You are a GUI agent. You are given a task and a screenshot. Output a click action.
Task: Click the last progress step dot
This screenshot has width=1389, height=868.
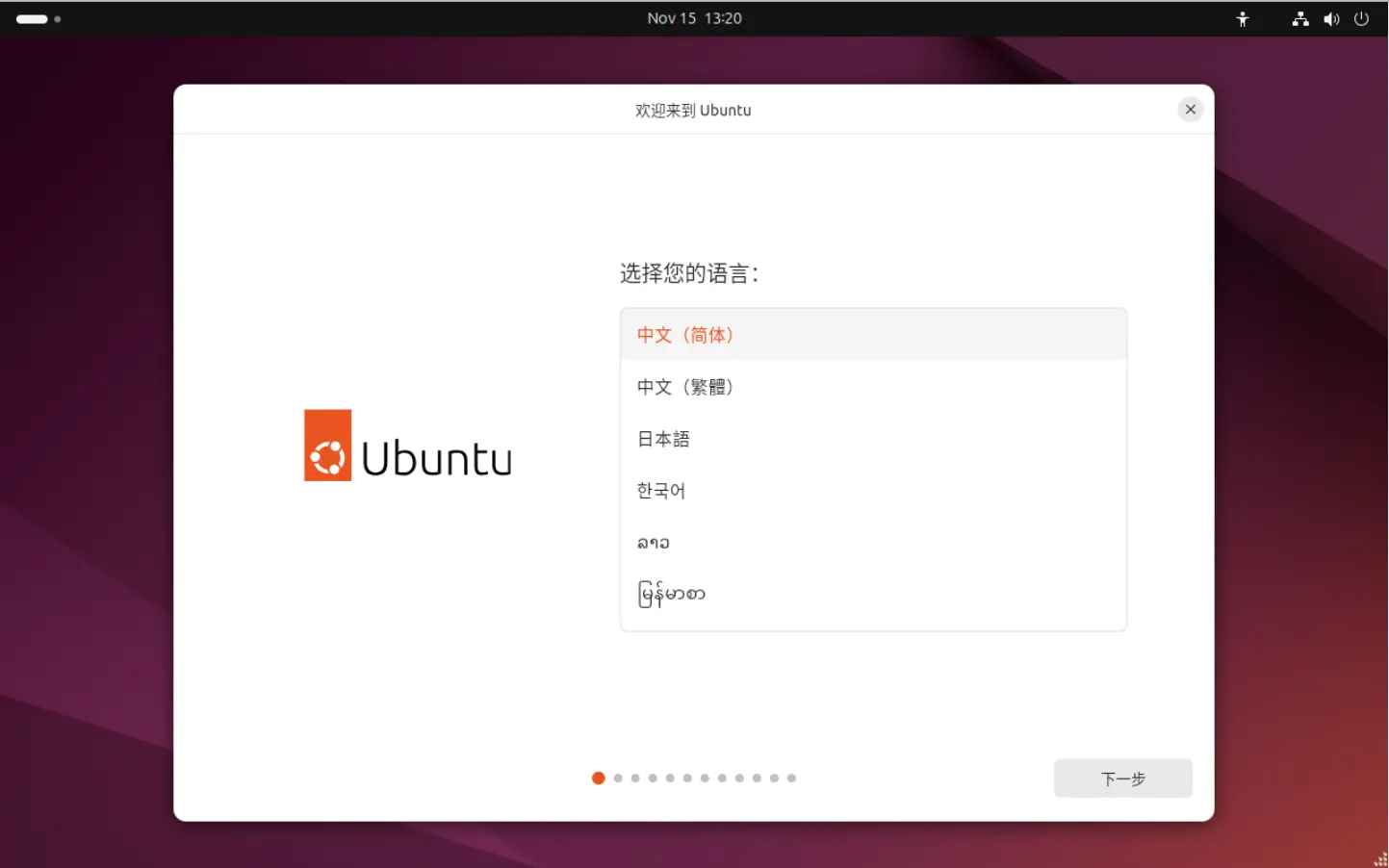tap(791, 779)
